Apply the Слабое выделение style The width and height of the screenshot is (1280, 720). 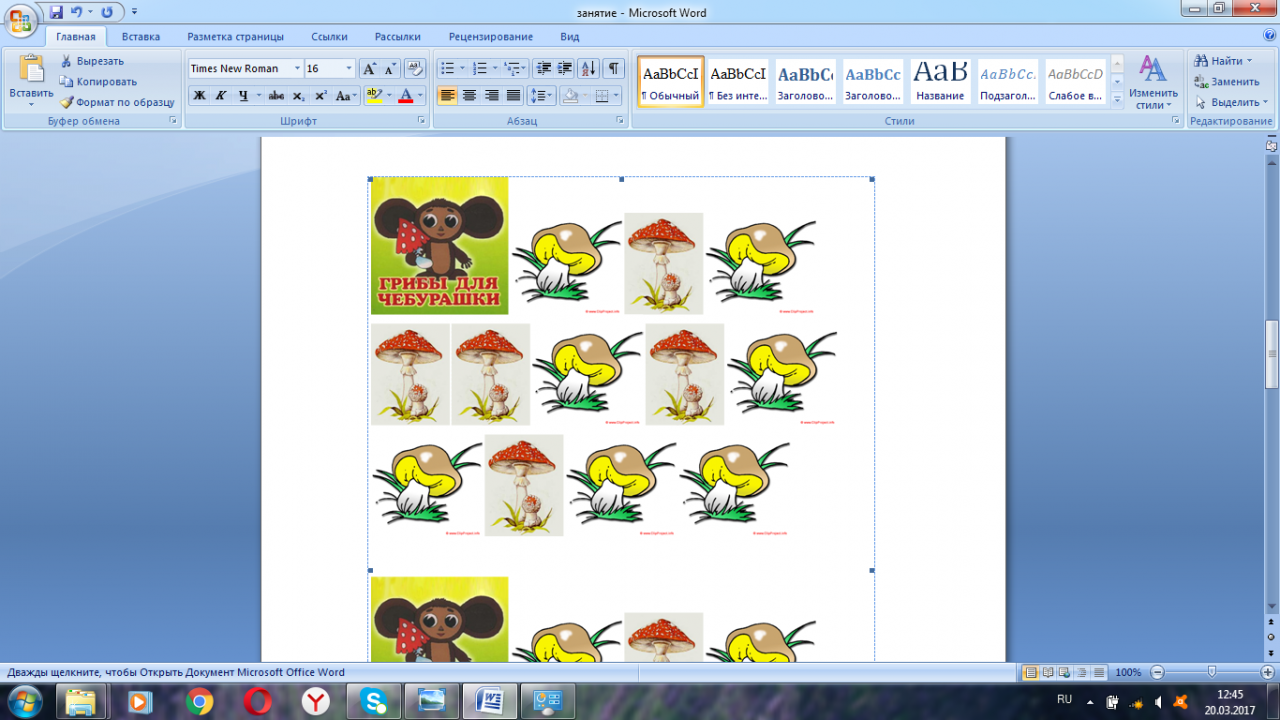(1076, 81)
